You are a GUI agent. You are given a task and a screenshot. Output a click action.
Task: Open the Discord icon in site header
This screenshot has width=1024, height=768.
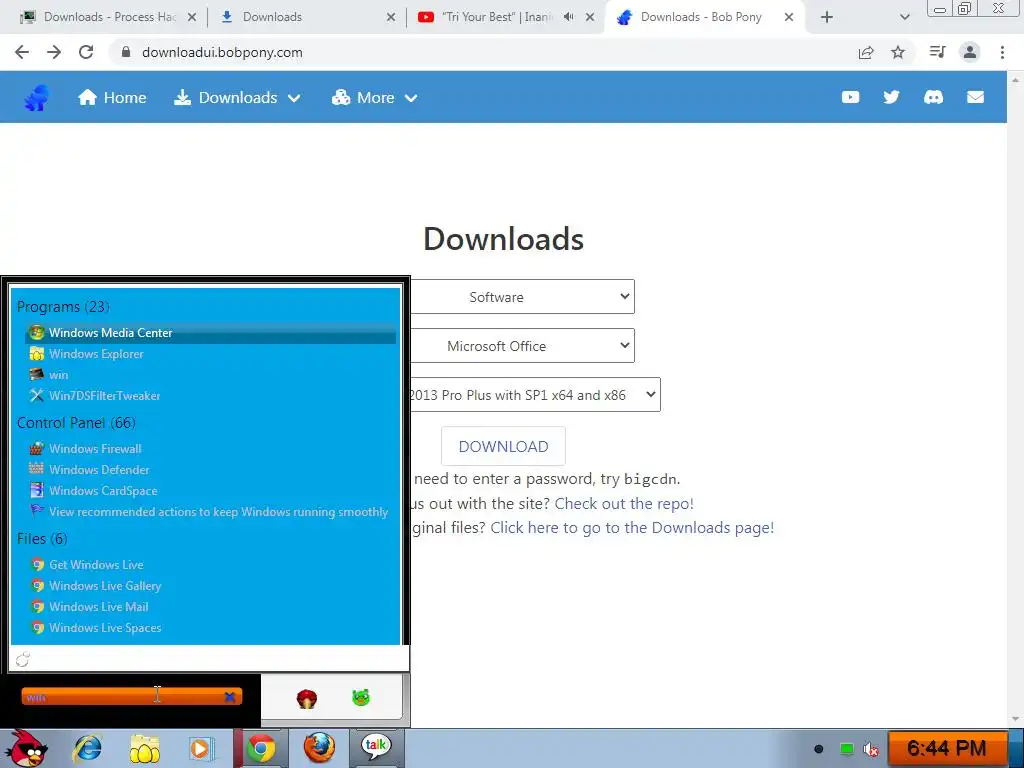tap(933, 97)
